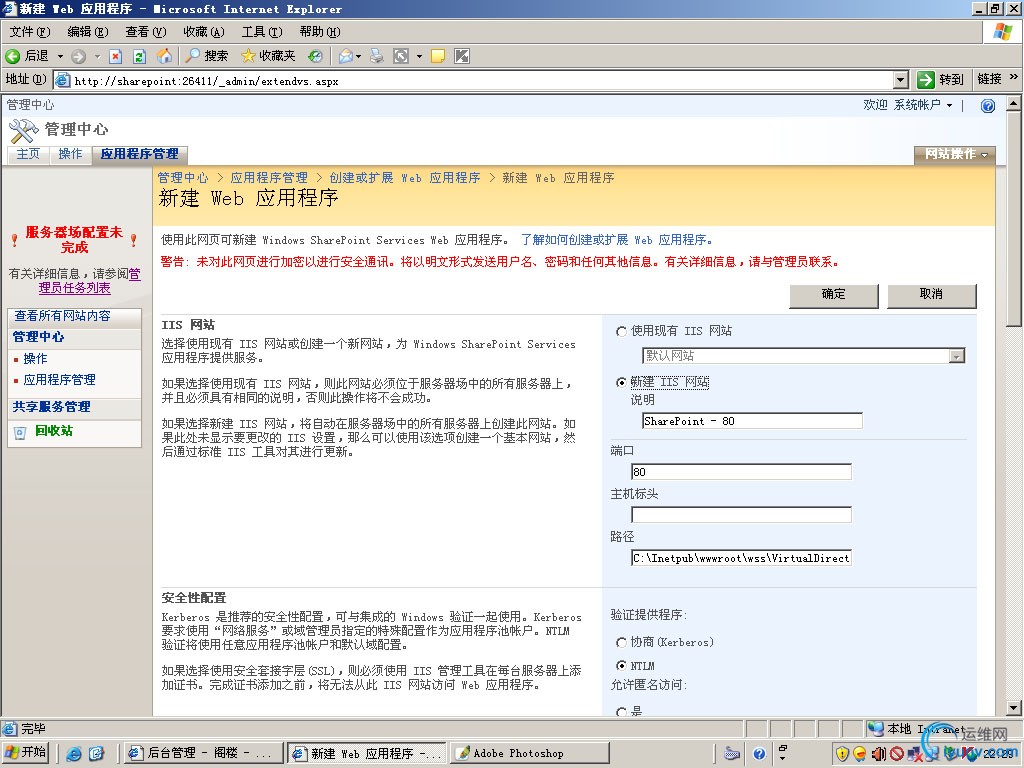Open the Forward button dropdown arrow

(97, 56)
